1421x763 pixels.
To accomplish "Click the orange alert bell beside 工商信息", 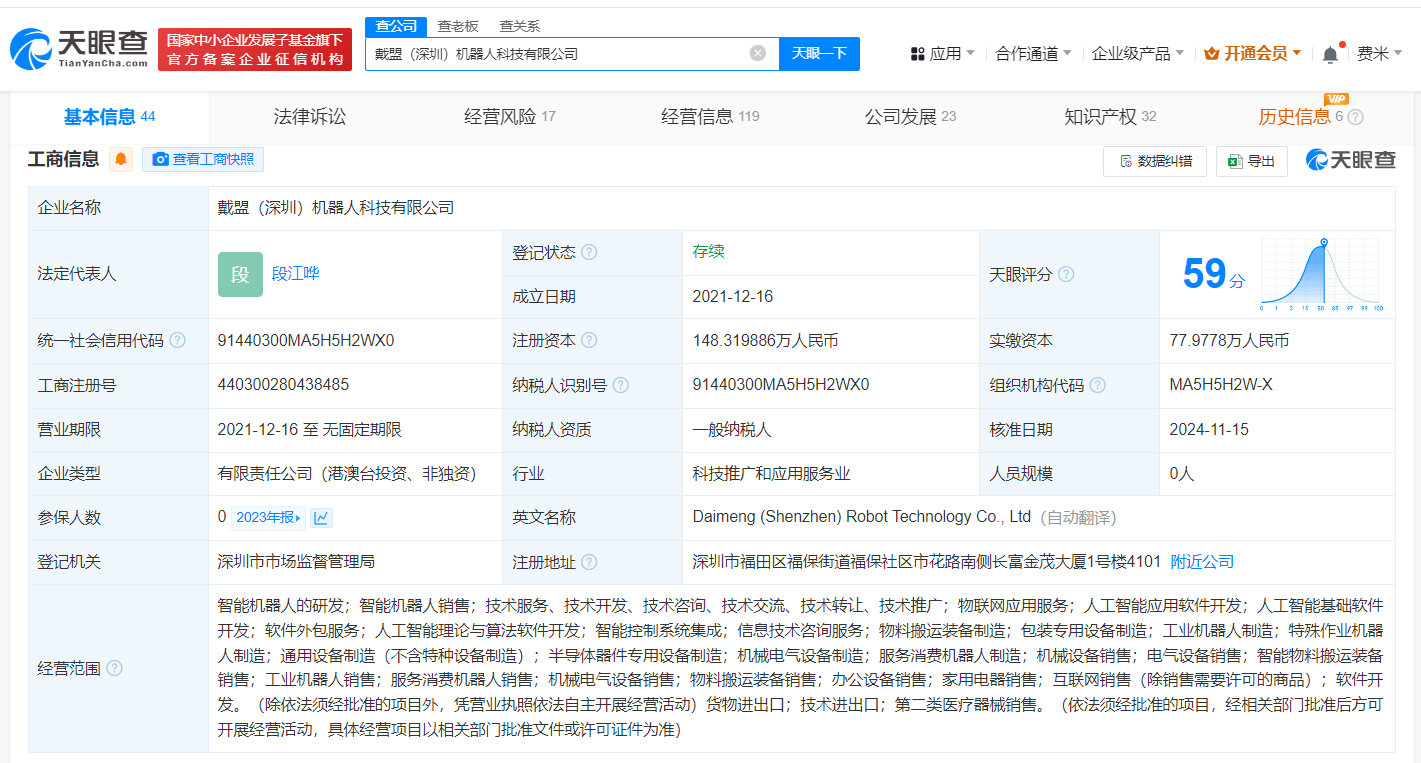I will pyautogui.click(x=121, y=159).
